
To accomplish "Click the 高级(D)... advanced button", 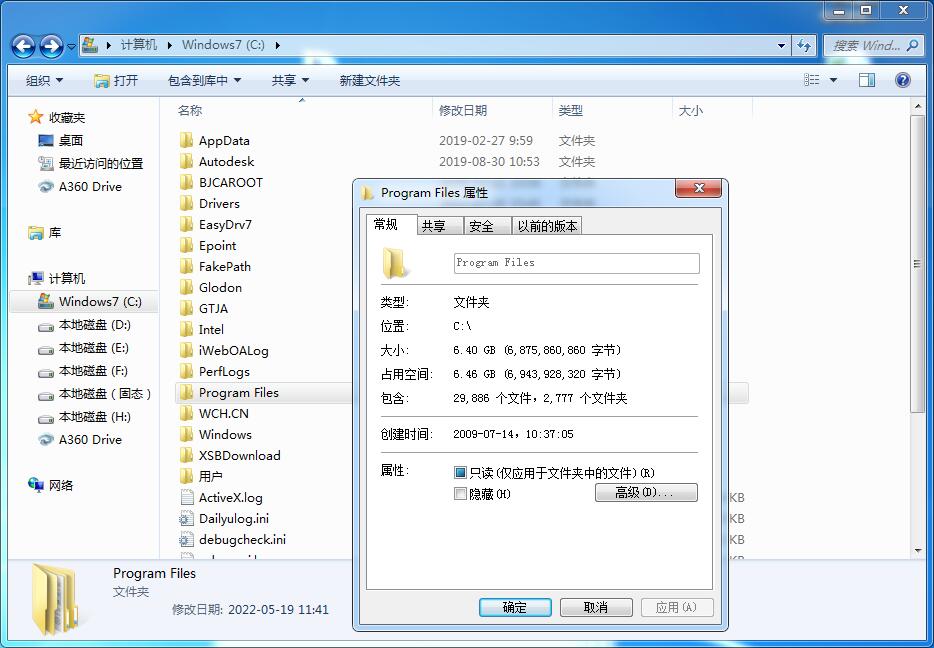I will pyautogui.click(x=645, y=492).
